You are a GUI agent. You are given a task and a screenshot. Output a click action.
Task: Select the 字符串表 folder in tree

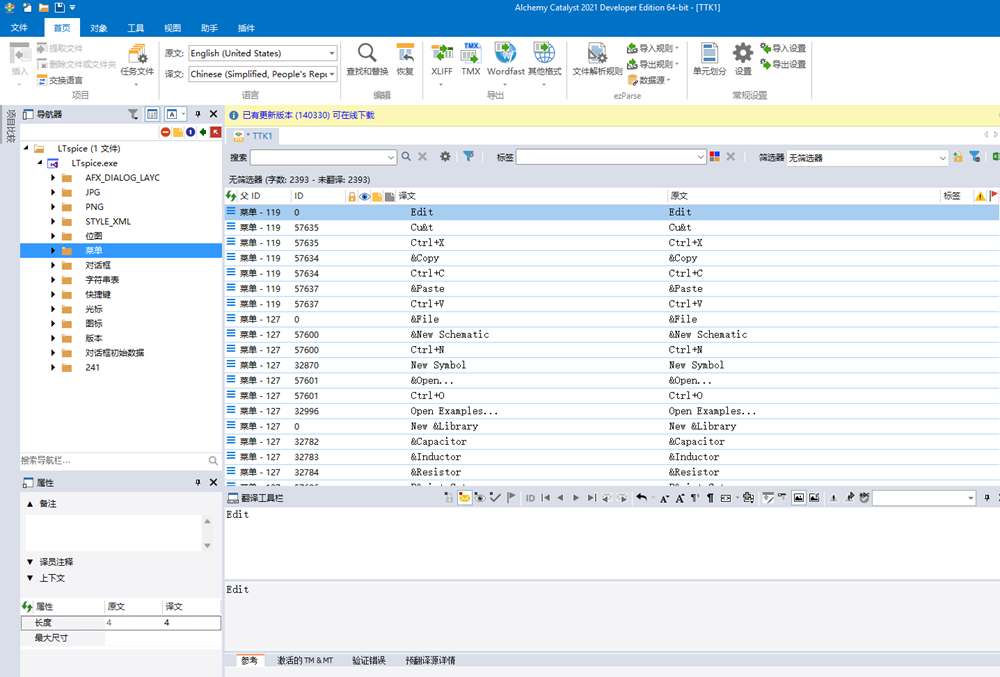(102, 280)
